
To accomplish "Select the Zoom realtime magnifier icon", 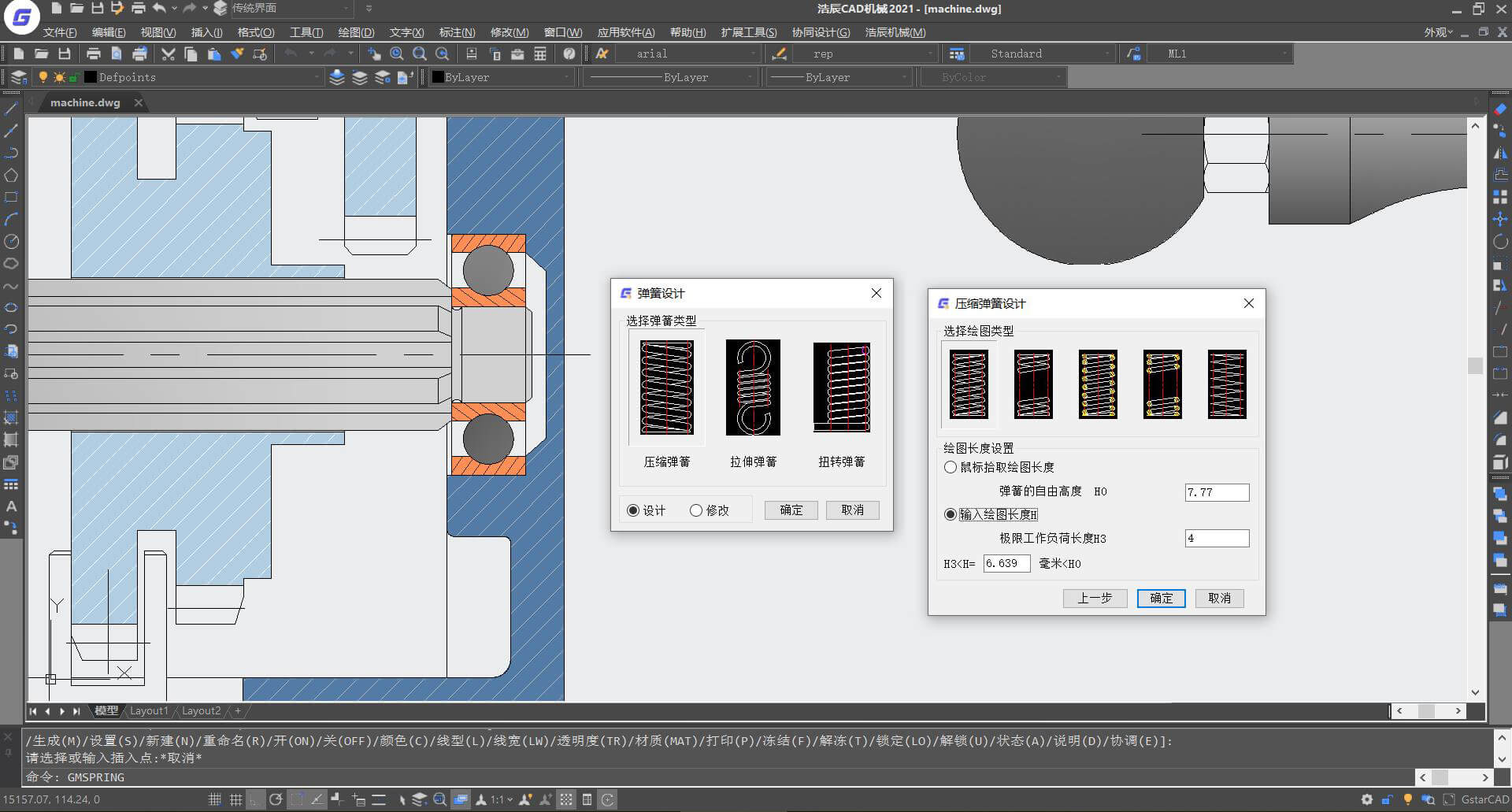I will pyautogui.click(x=397, y=54).
